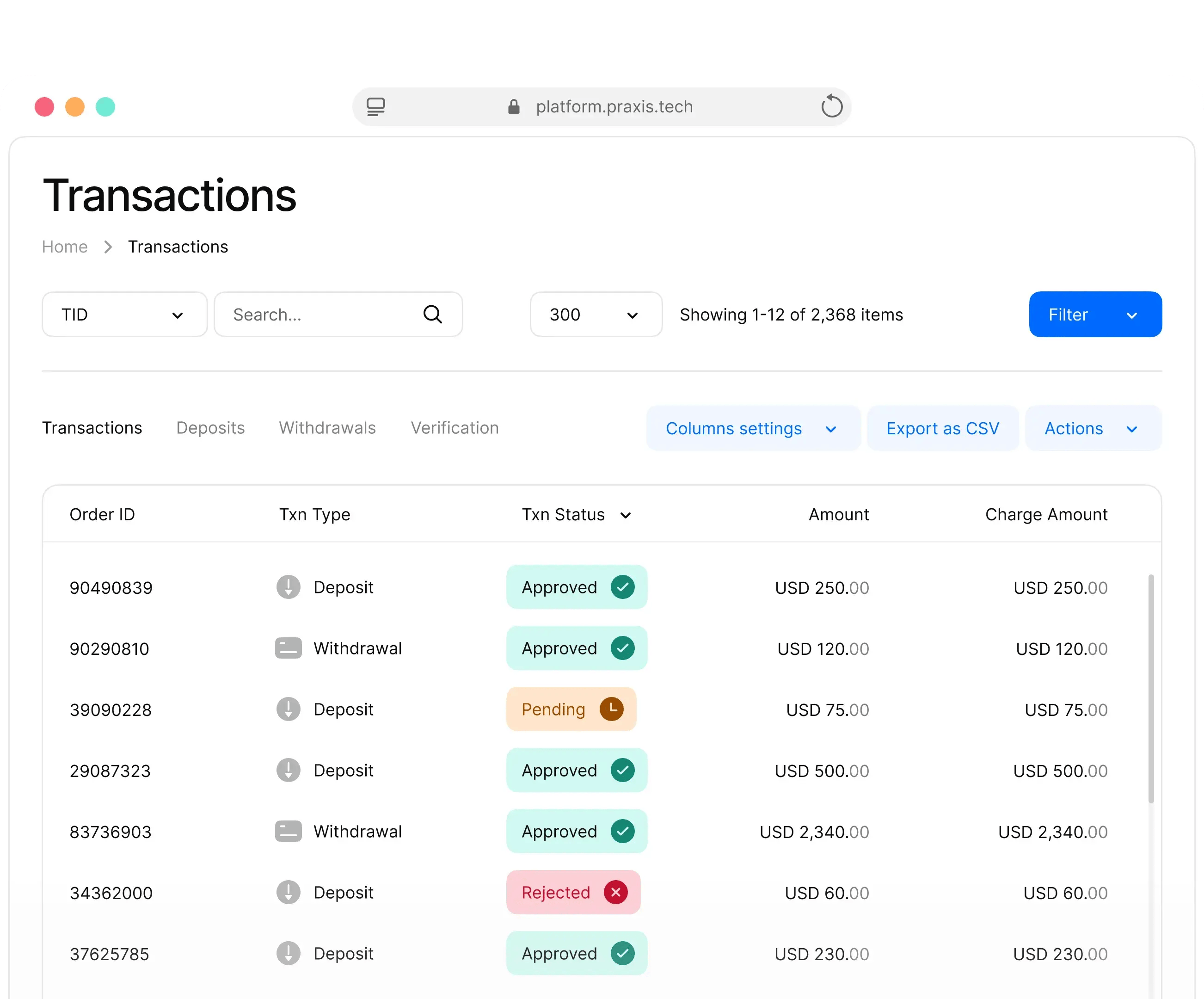The width and height of the screenshot is (1204, 999).
Task: Switch to the Verification tab
Action: point(455,428)
